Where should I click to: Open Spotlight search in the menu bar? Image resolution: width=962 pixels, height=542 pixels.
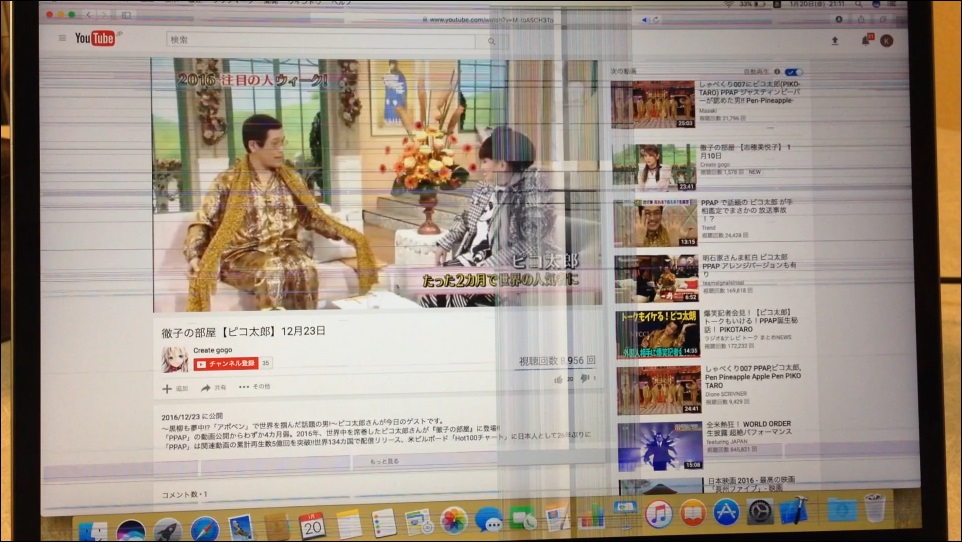pos(858,4)
